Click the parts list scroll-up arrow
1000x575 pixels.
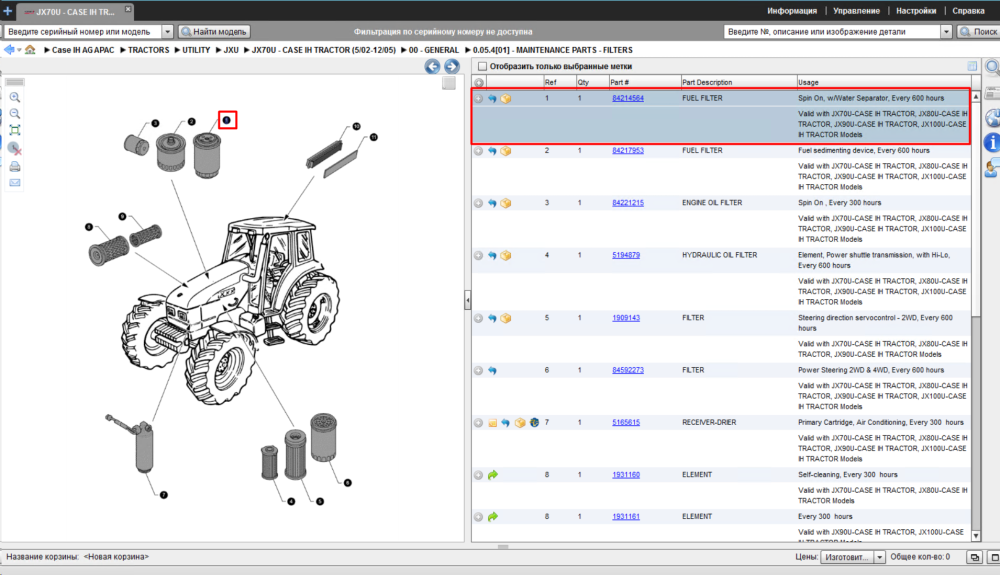(976, 96)
